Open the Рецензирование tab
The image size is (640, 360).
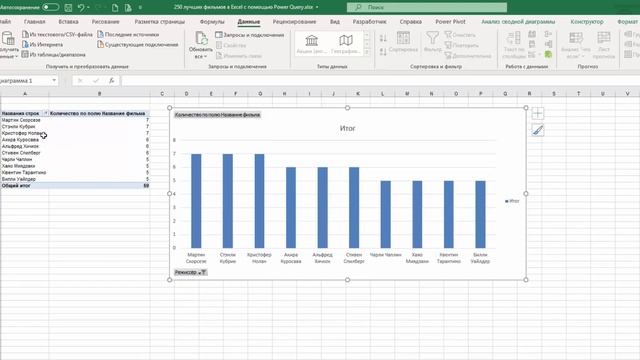coord(294,22)
